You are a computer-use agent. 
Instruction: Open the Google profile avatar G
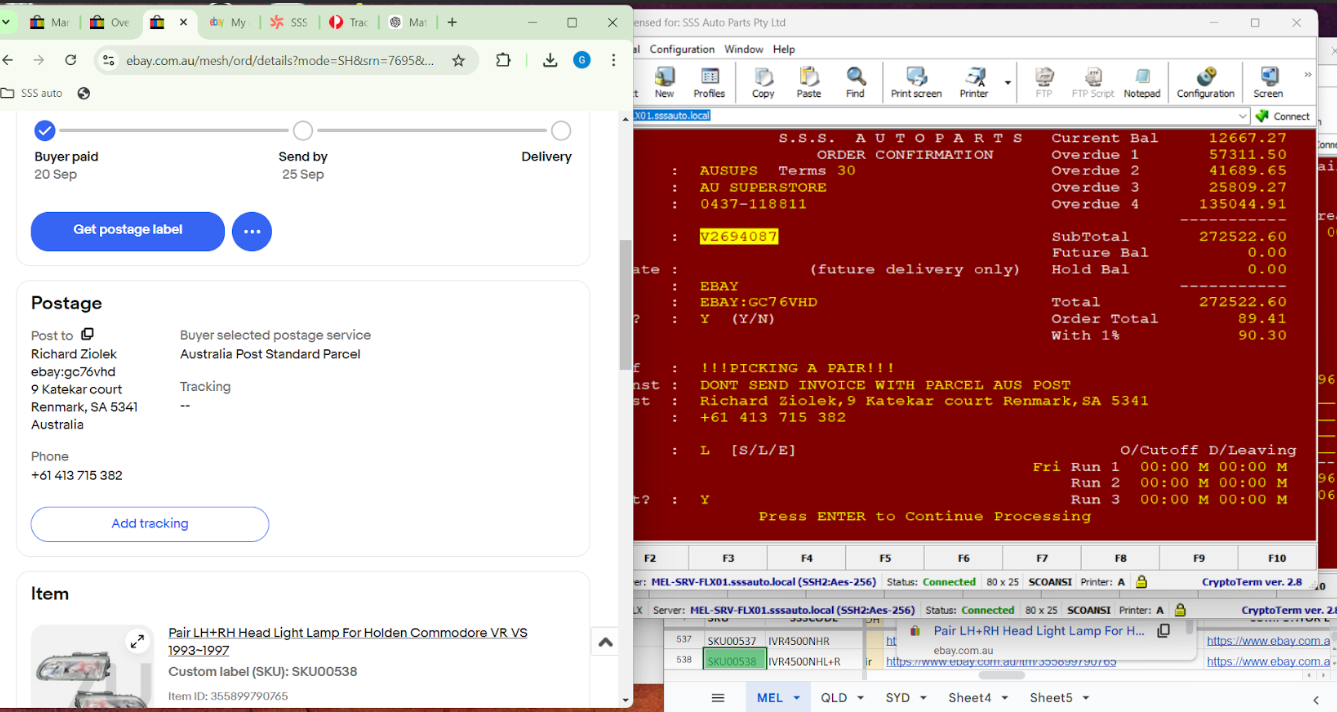[x=582, y=60]
